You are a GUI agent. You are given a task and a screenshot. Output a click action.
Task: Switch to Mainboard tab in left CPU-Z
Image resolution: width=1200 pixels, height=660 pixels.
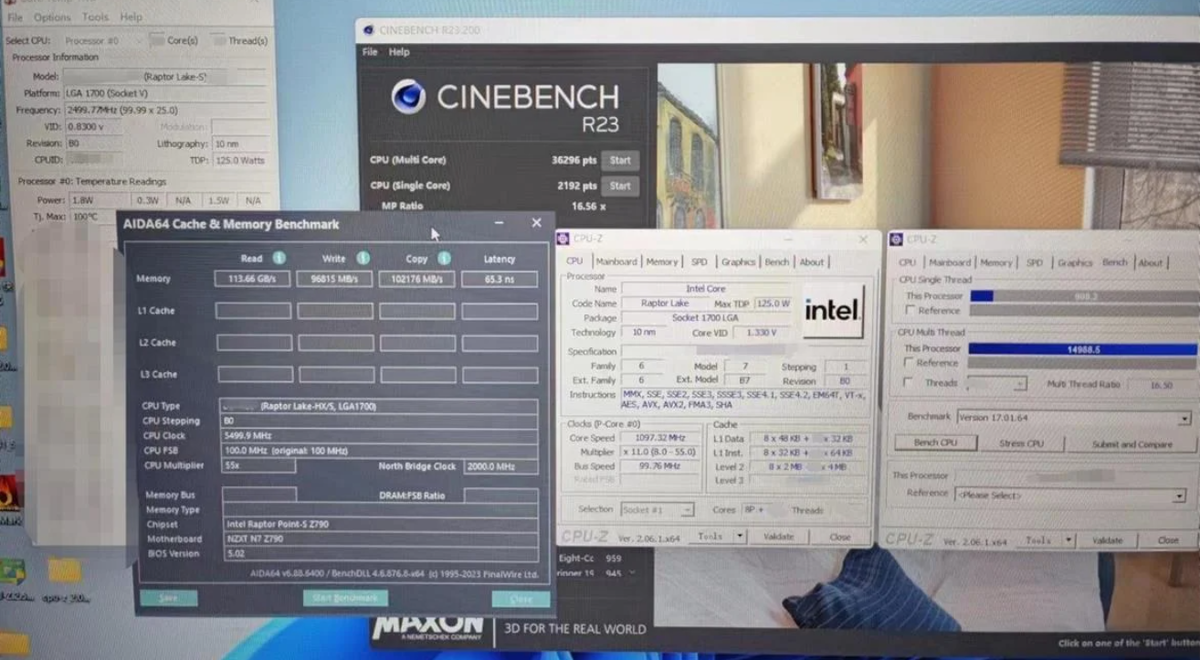[x=616, y=262]
